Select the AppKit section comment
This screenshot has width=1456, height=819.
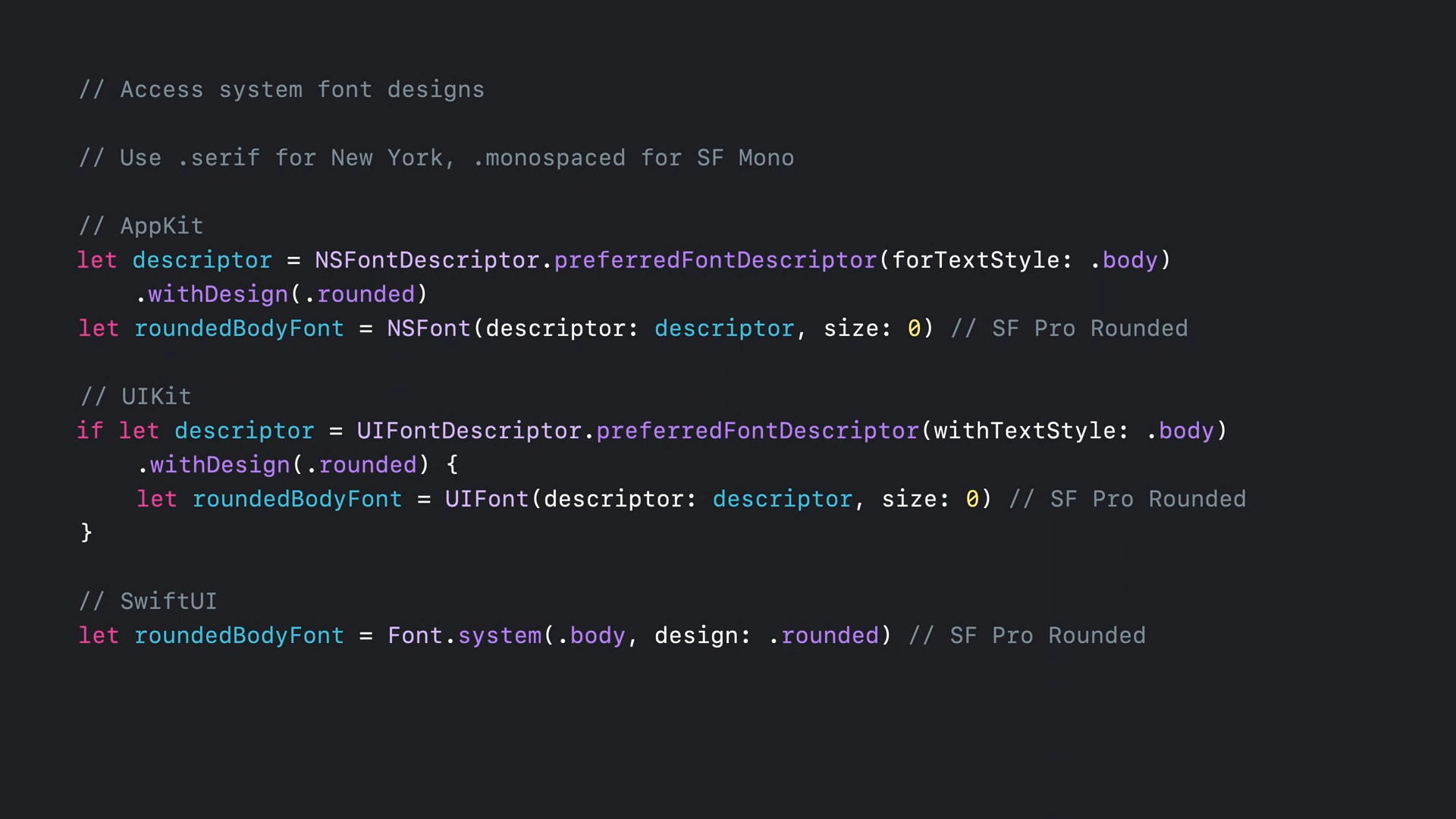[141, 226]
